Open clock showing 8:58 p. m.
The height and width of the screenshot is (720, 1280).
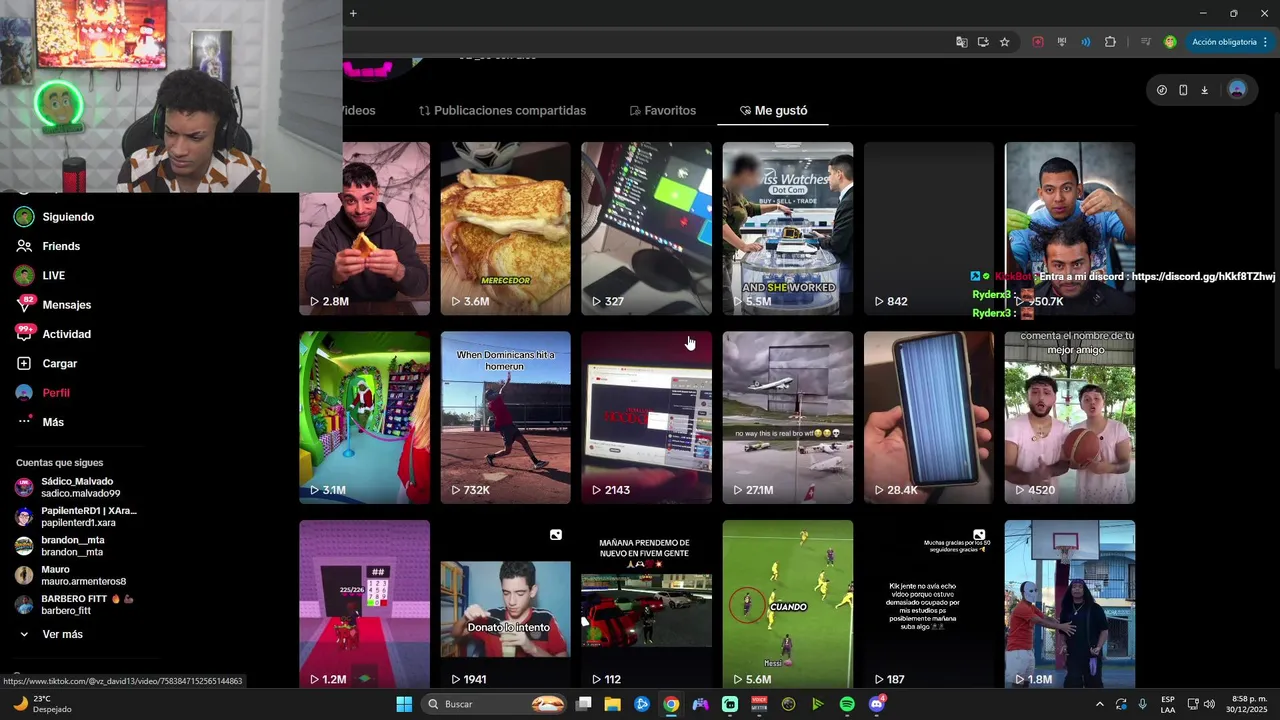tap(1249, 704)
